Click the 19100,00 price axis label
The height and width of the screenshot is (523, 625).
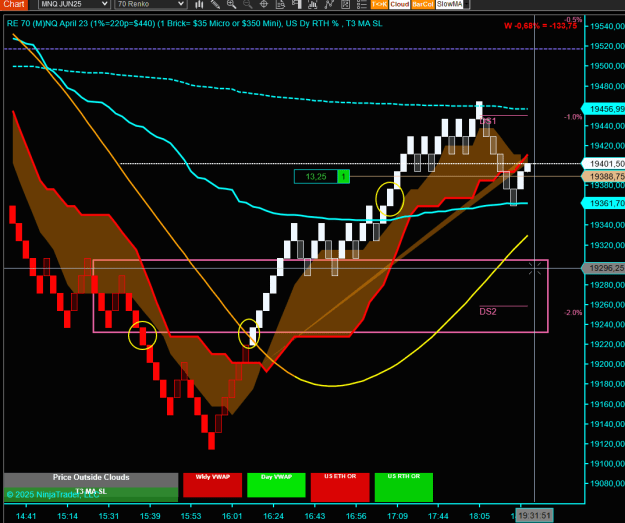click(x=607, y=464)
